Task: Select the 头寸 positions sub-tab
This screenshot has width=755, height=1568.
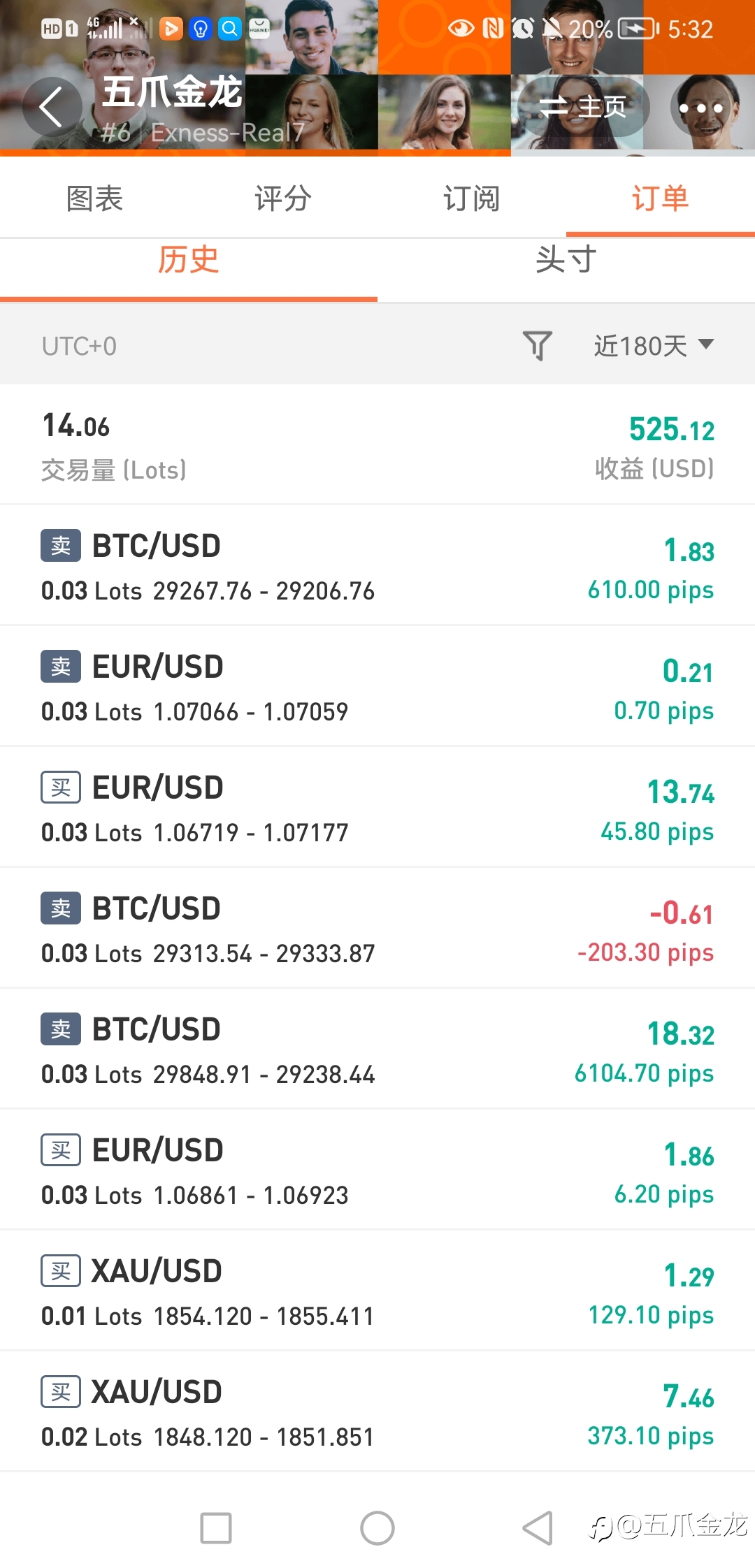Action: [x=566, y=260]
